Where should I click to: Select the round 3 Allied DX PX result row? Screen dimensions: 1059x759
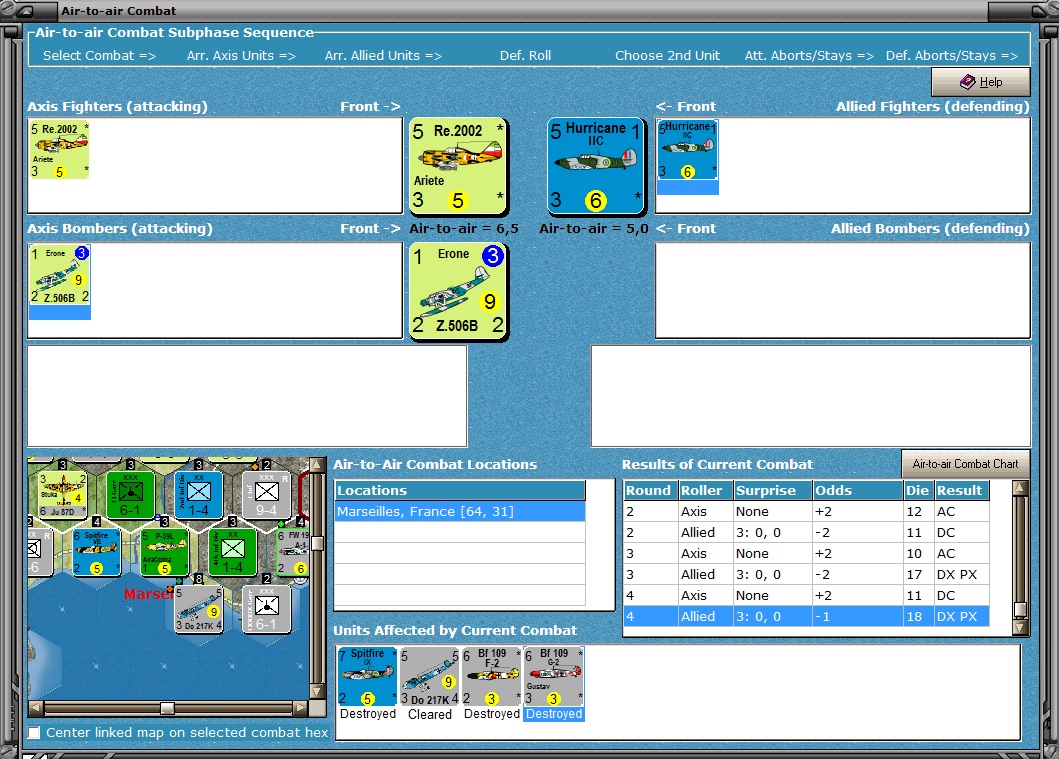(806, 574)
